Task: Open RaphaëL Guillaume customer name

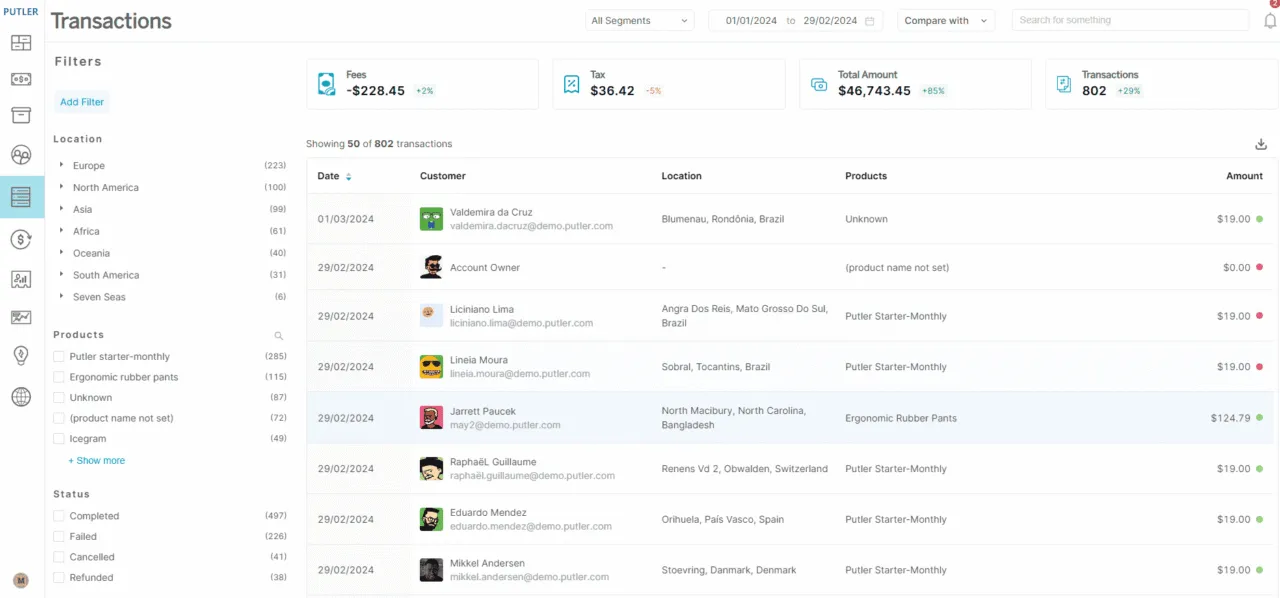Action: [493, 462]
